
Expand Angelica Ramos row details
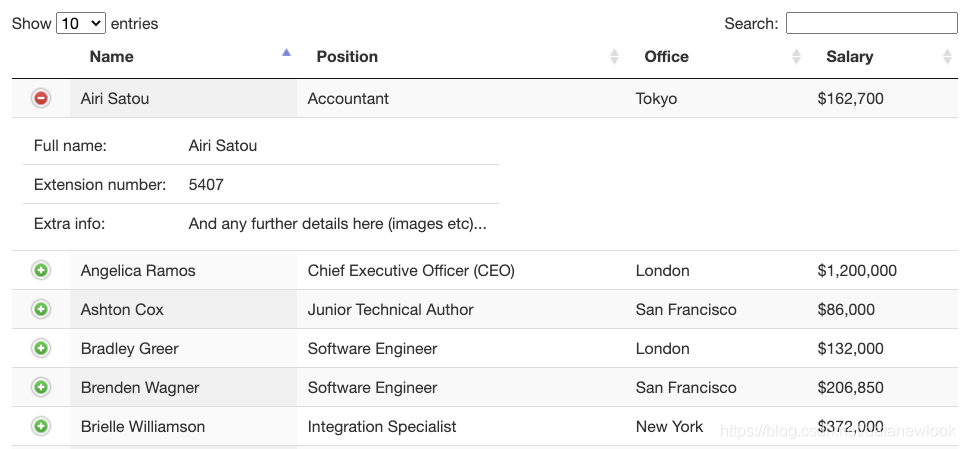(41, 270)
